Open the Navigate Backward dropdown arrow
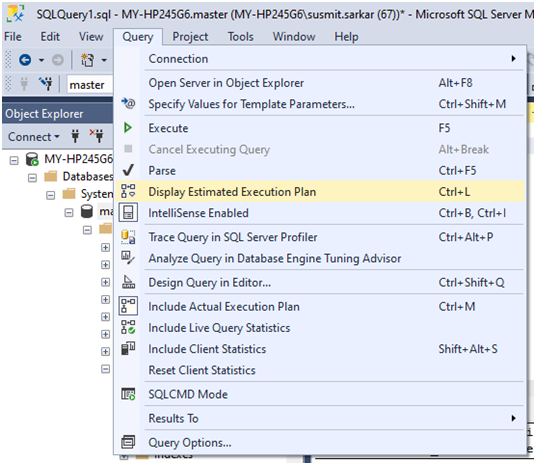Image resolution: width=536 pixels, height=465 pixels. click(x=41, y=61)
